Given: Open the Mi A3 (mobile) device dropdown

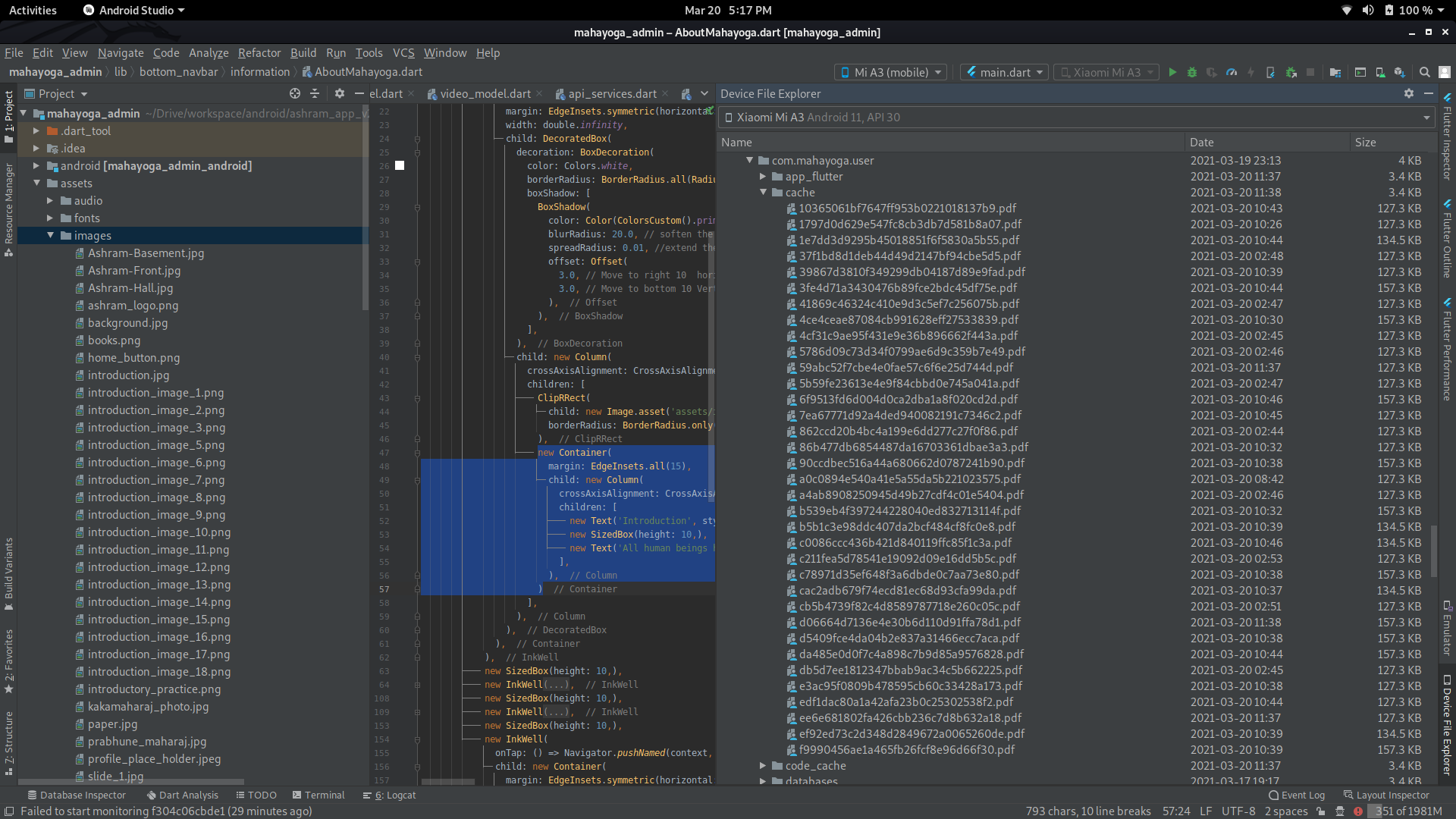Looking at the screenshot, I should point(890,72).
